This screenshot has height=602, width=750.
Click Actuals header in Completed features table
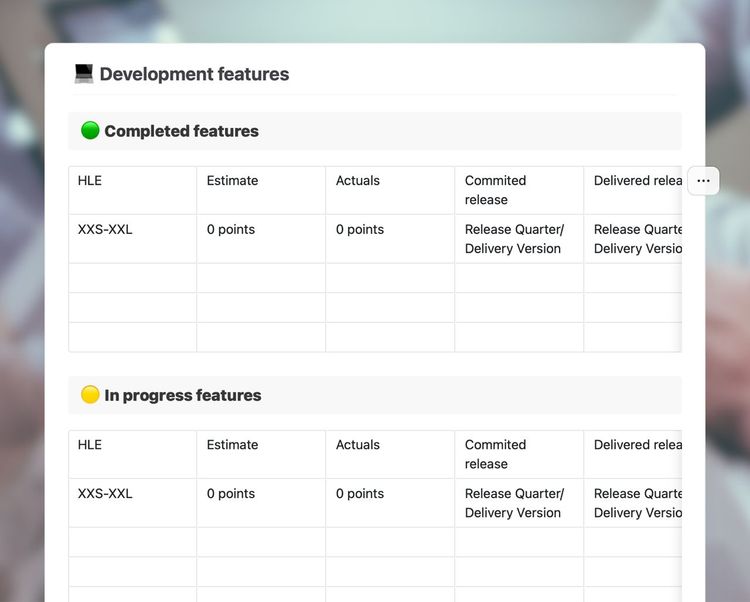point(358,181)
